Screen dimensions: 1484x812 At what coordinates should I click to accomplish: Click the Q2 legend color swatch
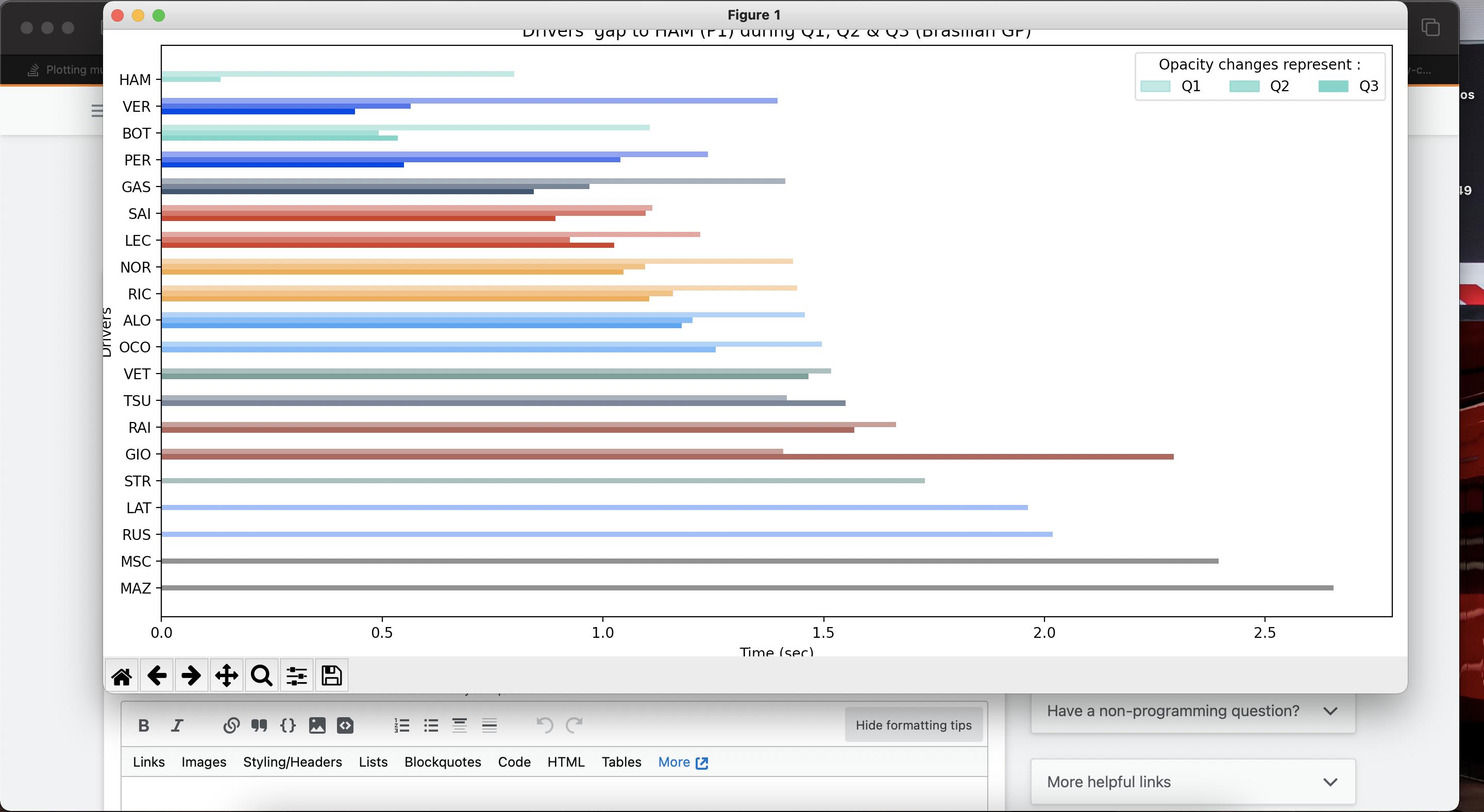click(x=1244, y=87)
